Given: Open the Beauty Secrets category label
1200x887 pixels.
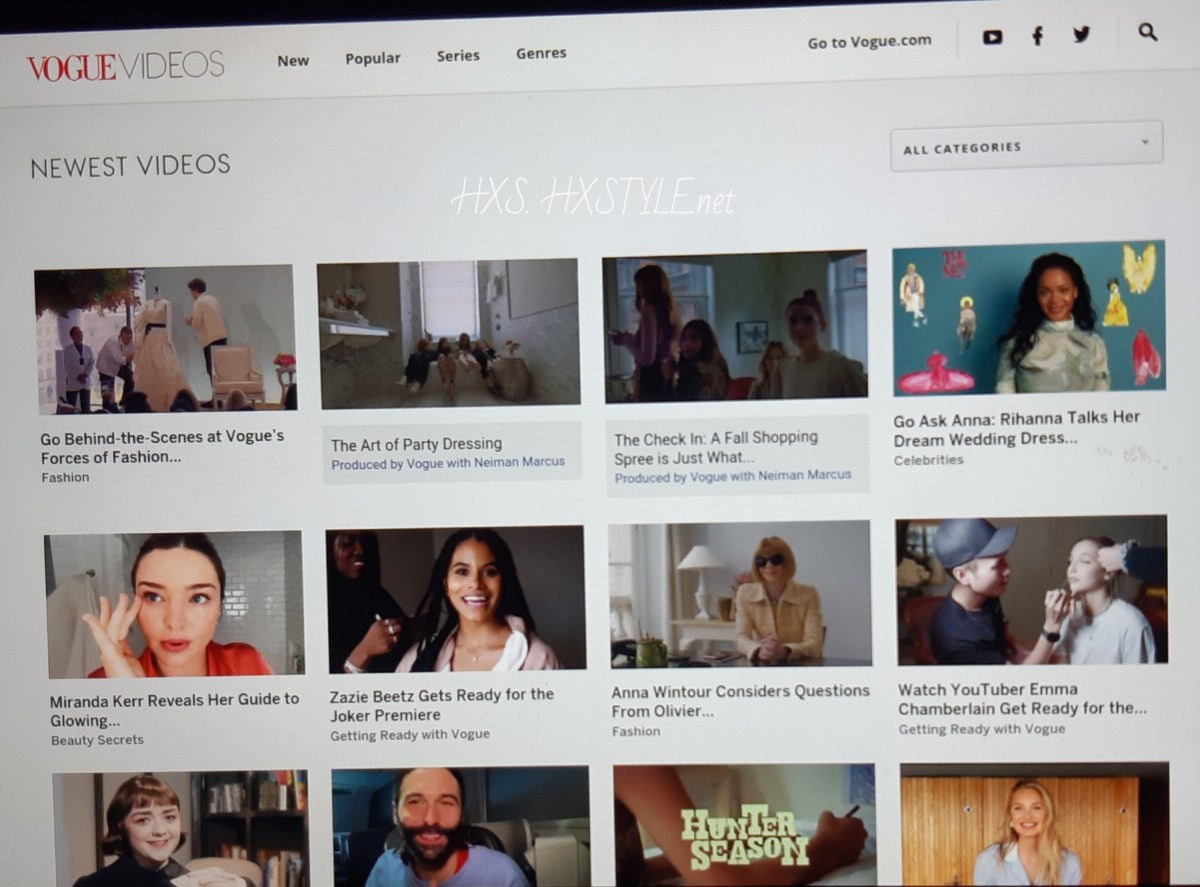Looking at the screenshot, I should pos(97,740).
